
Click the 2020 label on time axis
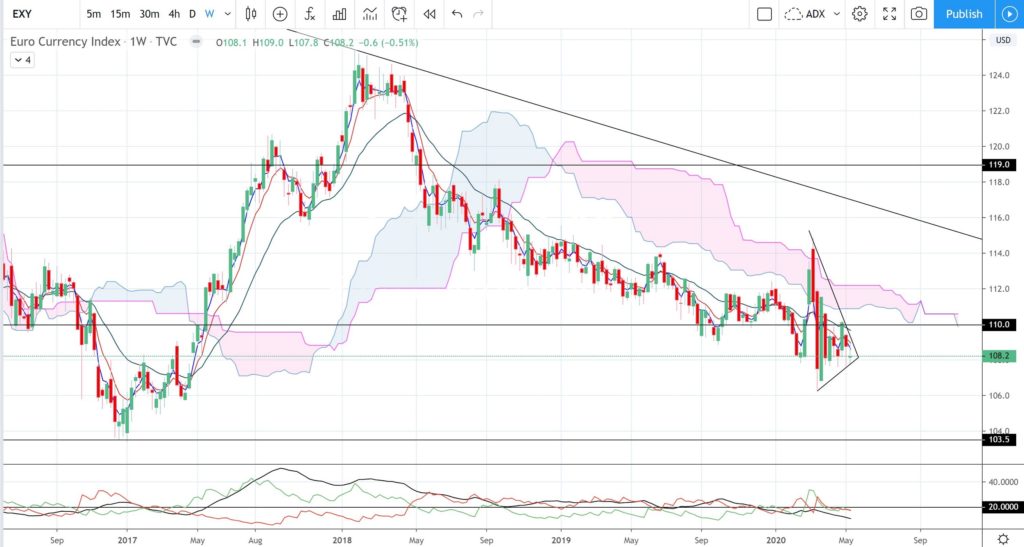click(x=776, y=540)
